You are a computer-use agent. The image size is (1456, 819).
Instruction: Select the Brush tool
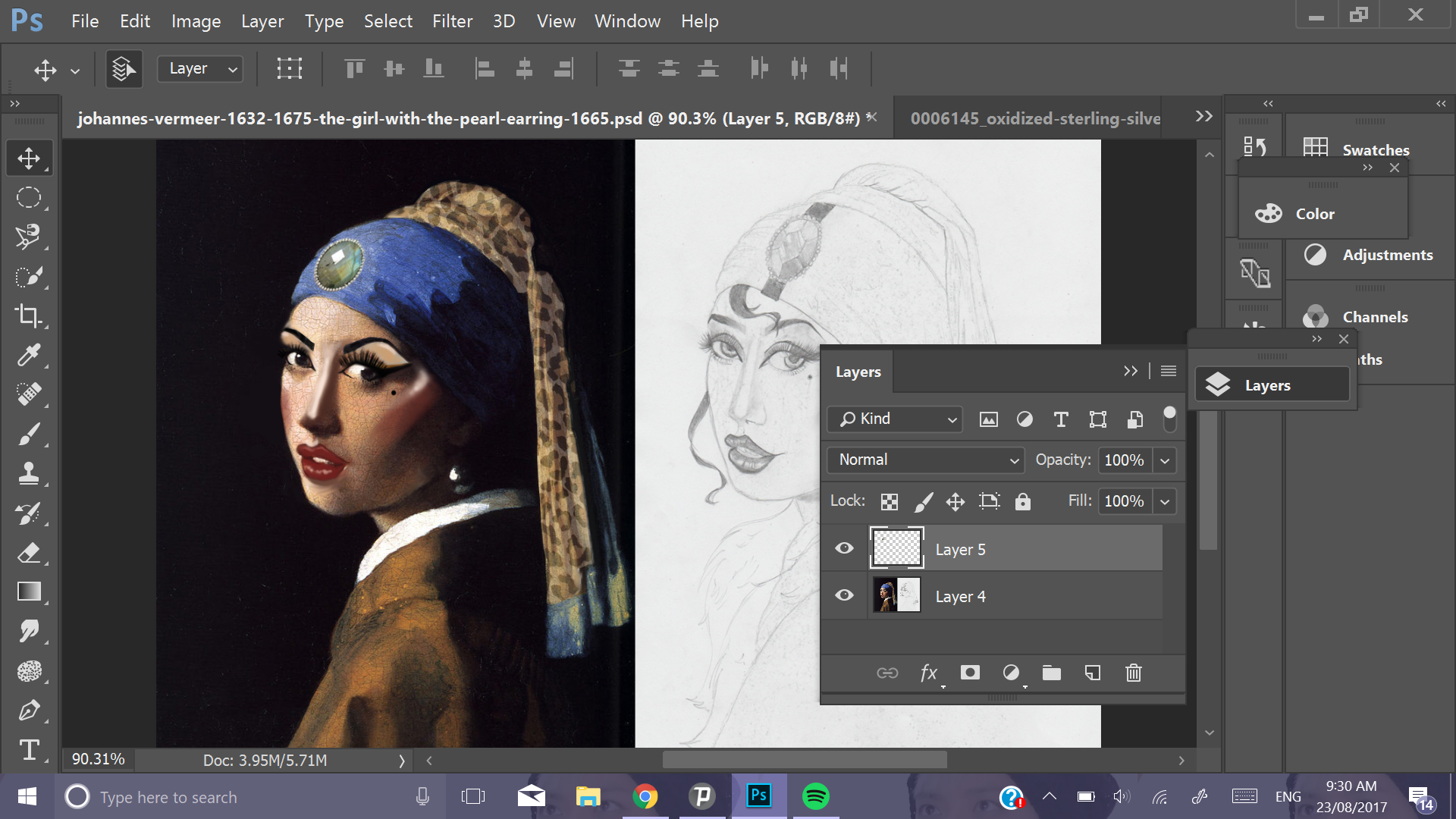[x=29, y=434]
